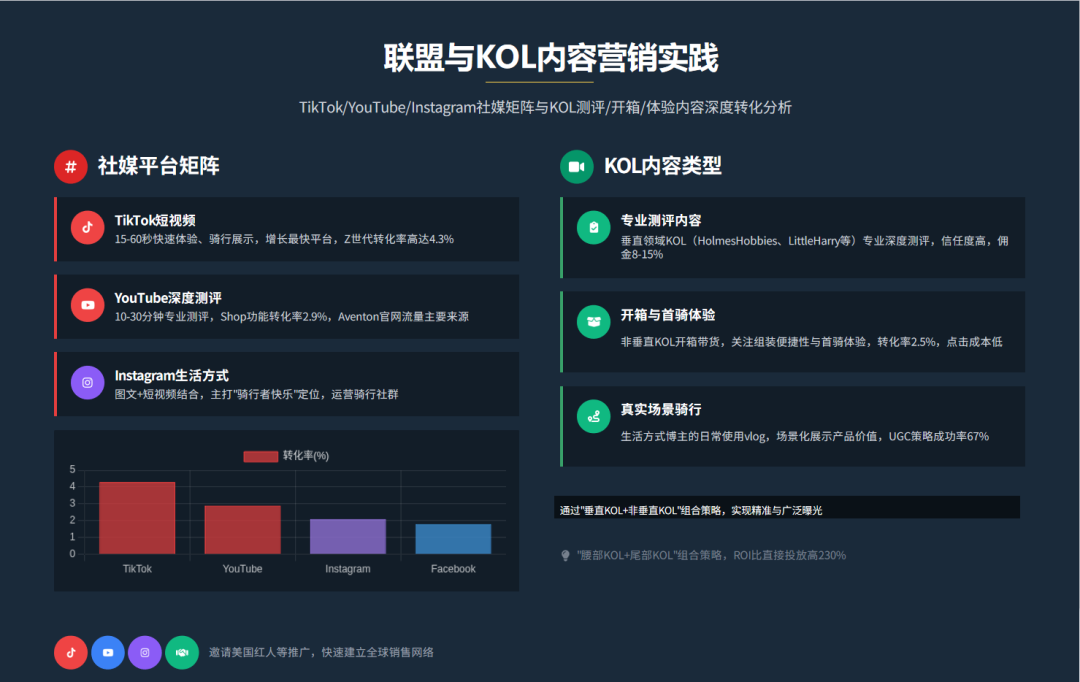Click the TikTok短视频 card title
Viewport: 1080px width, 682px height.
click(x=155, y=220)
